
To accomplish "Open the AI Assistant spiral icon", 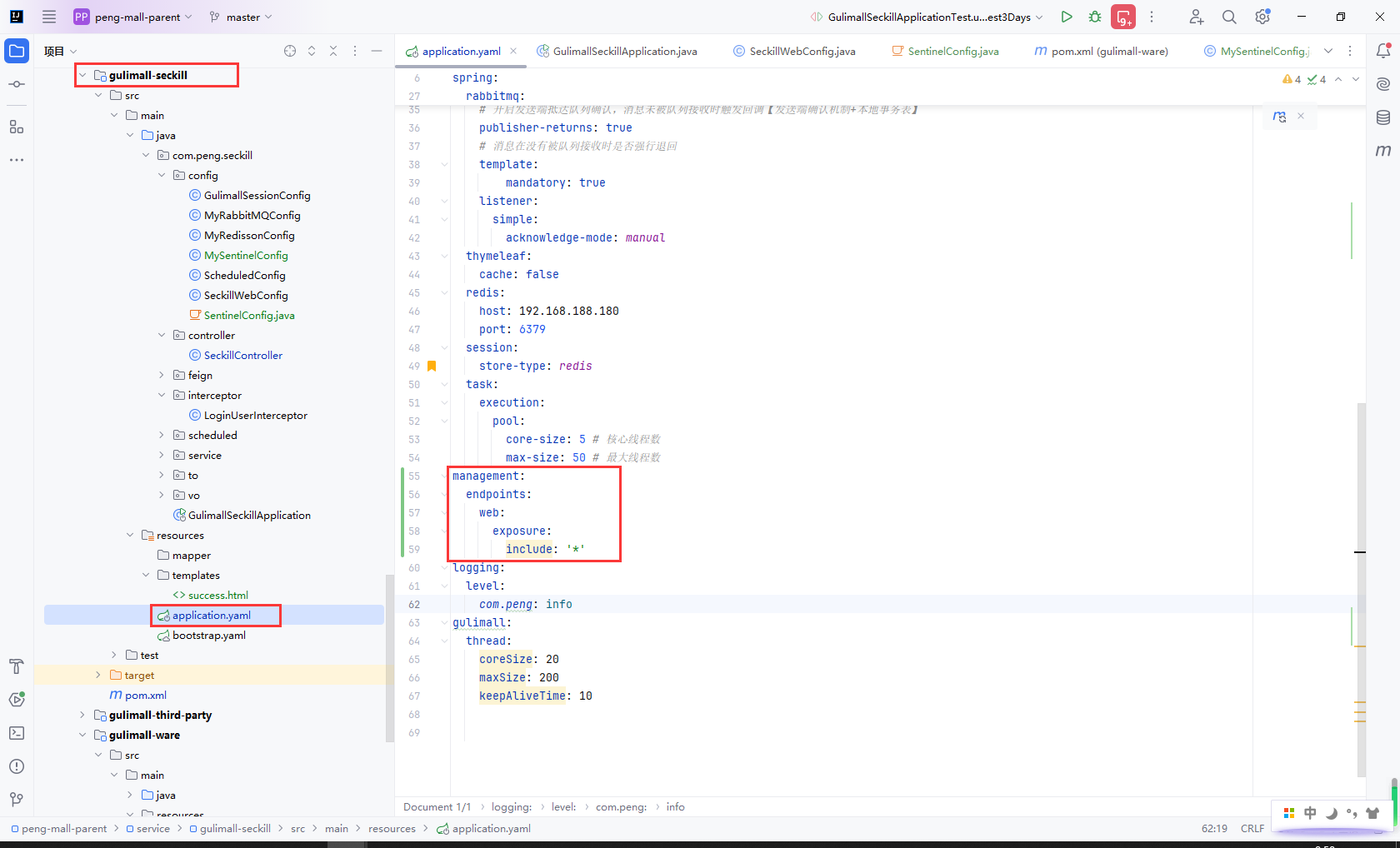I will point(1383,84).
